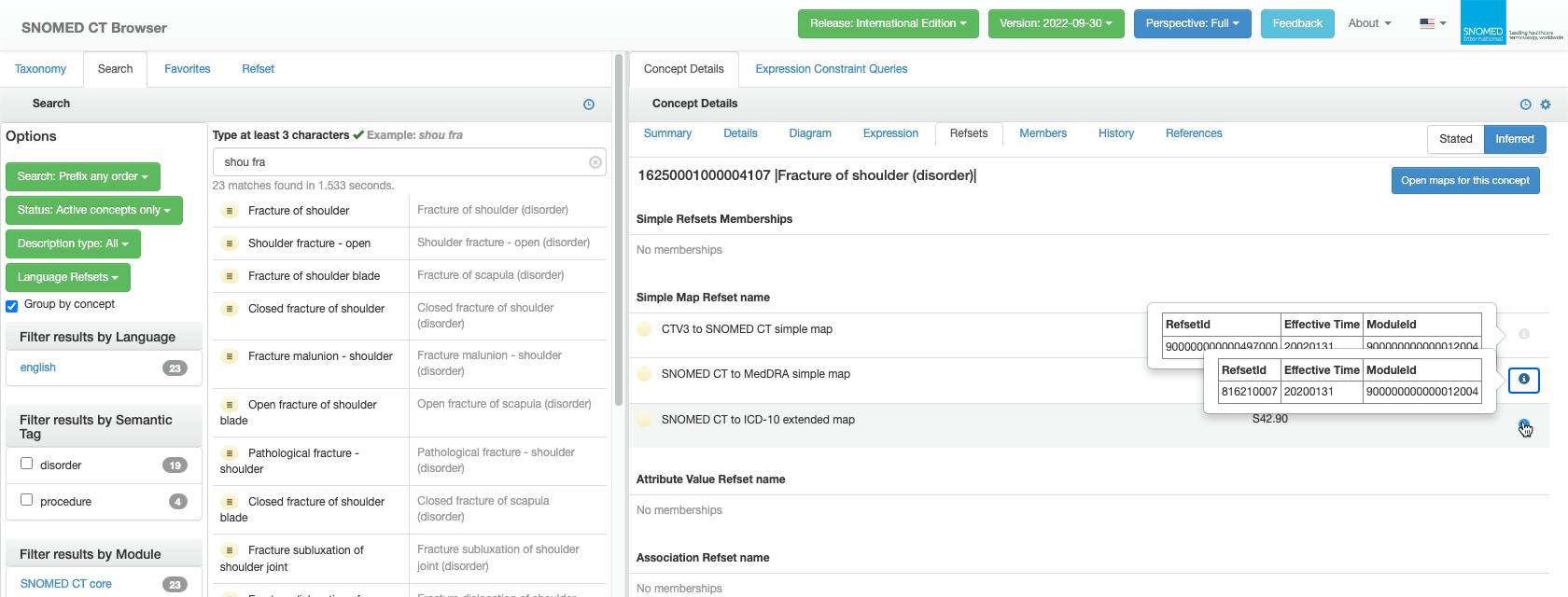The image size is (1568, 597).
Task: Click info icon for ICD-10 extended map
Action: [1524, 425]
